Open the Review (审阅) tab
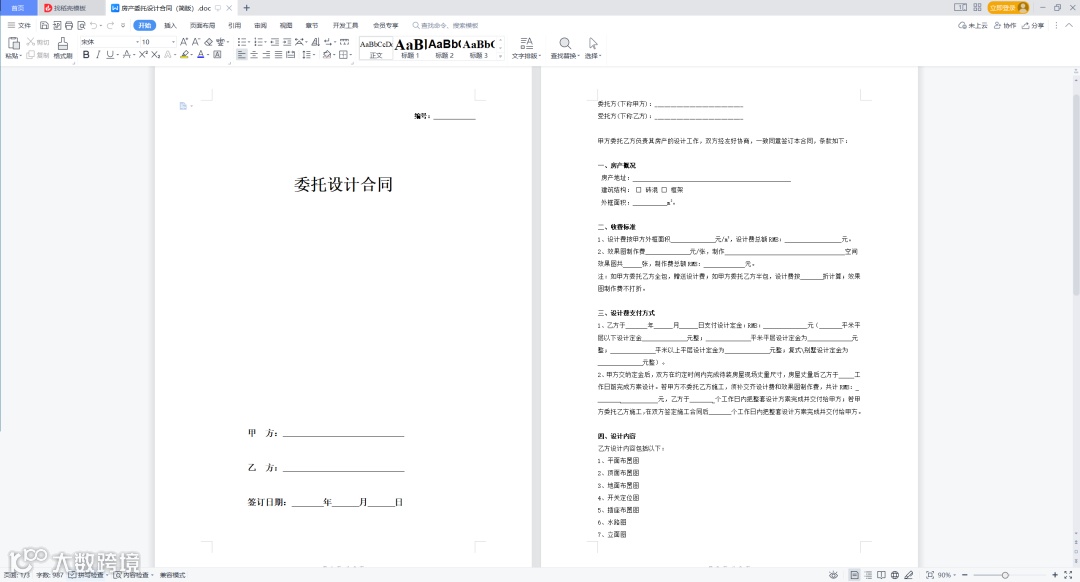Image resolution: width=1080 pixels, height=582 pixels. [x=260, y=25]
